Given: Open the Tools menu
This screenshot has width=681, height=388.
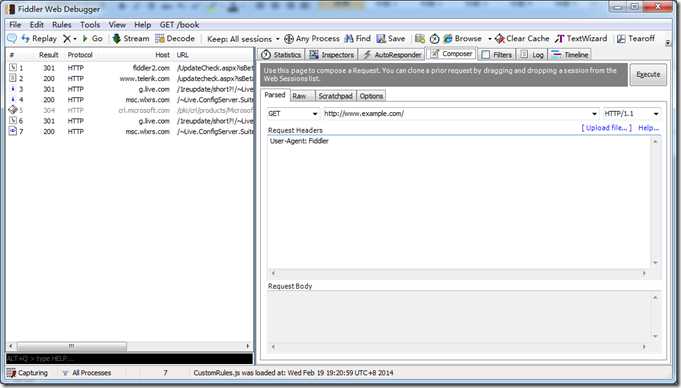Looking at the screenshot, I should 90,25.
